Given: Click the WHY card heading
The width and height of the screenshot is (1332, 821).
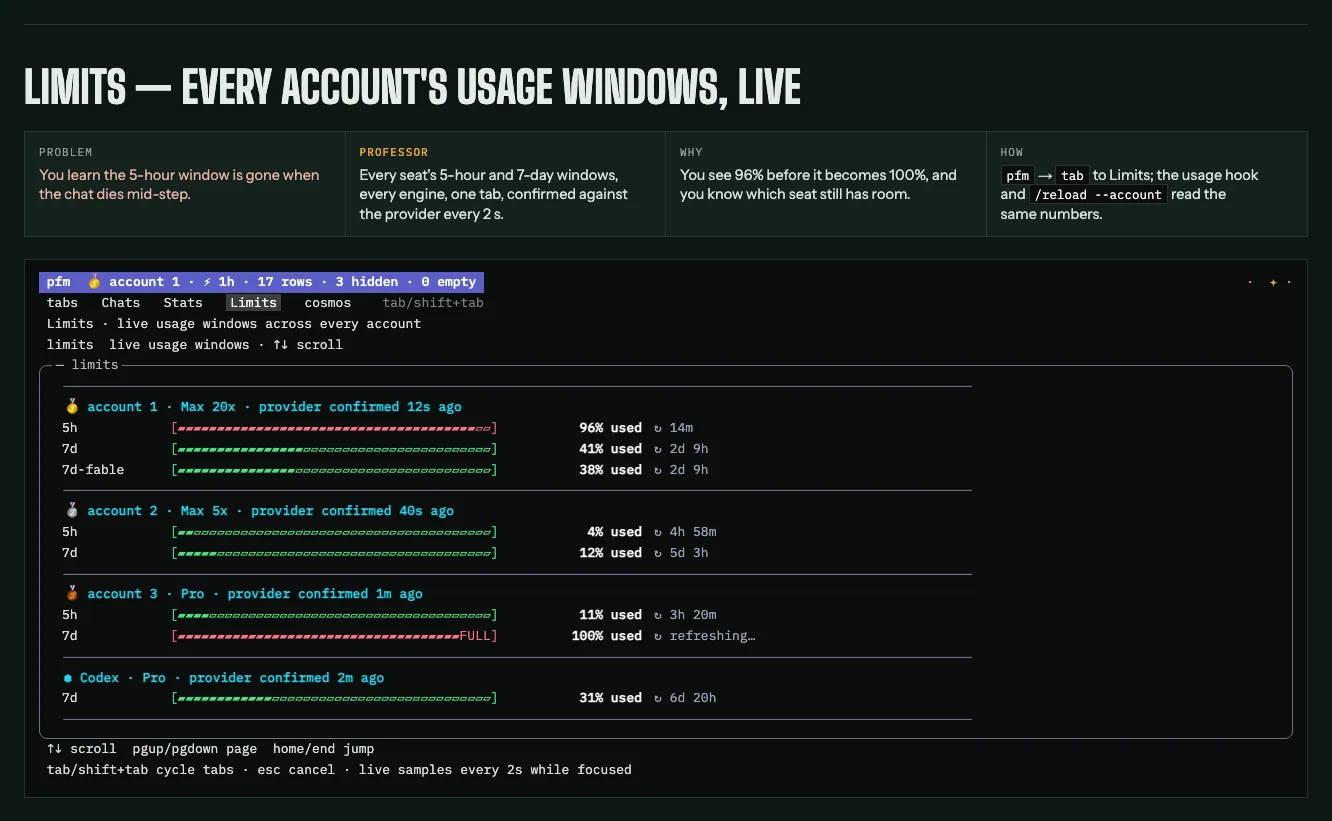Looking at the screenshot, I should coord(691,153).
